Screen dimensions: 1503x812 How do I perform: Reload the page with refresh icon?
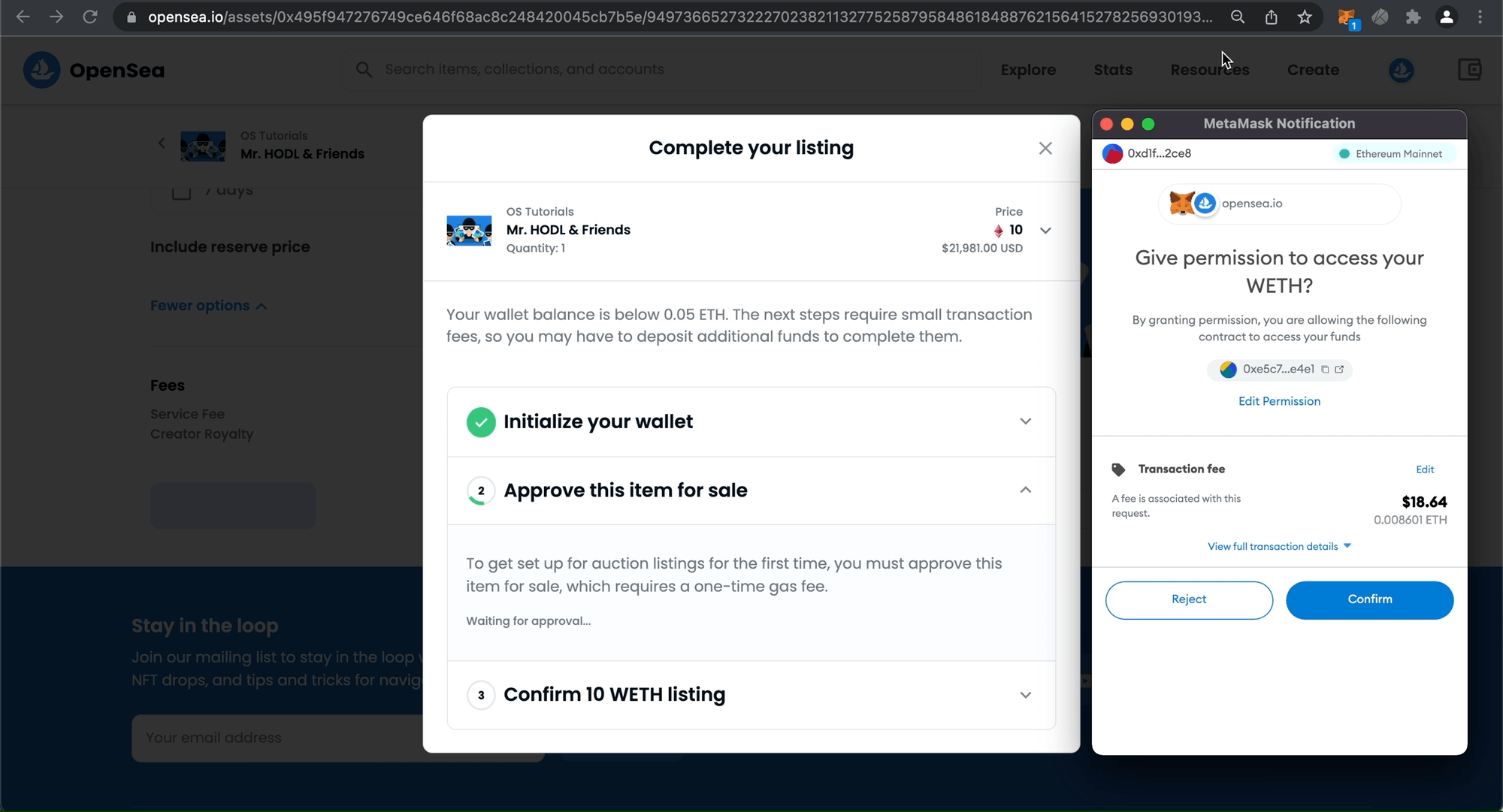90,17
